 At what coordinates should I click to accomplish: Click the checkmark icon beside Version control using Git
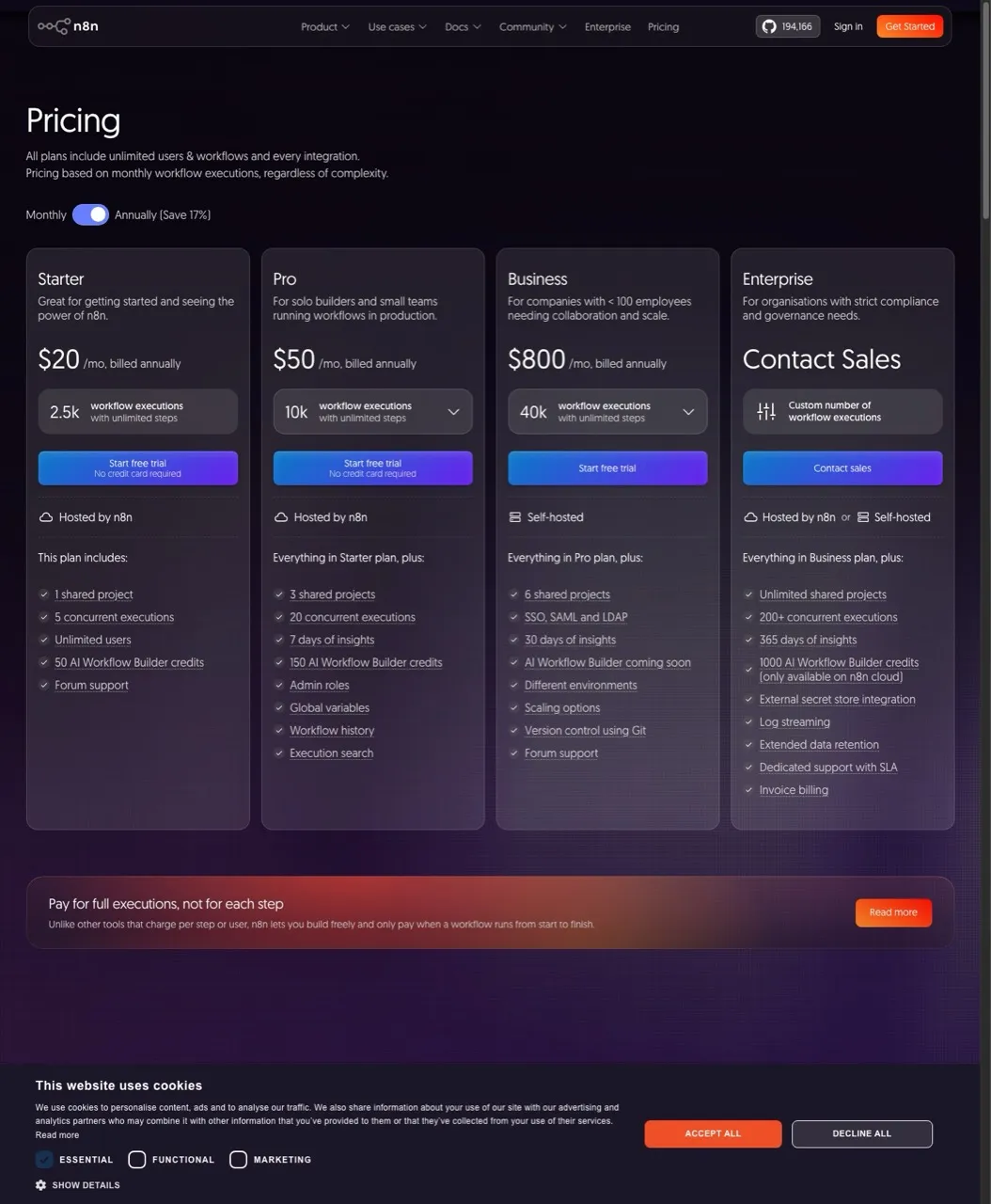point(514,731)
